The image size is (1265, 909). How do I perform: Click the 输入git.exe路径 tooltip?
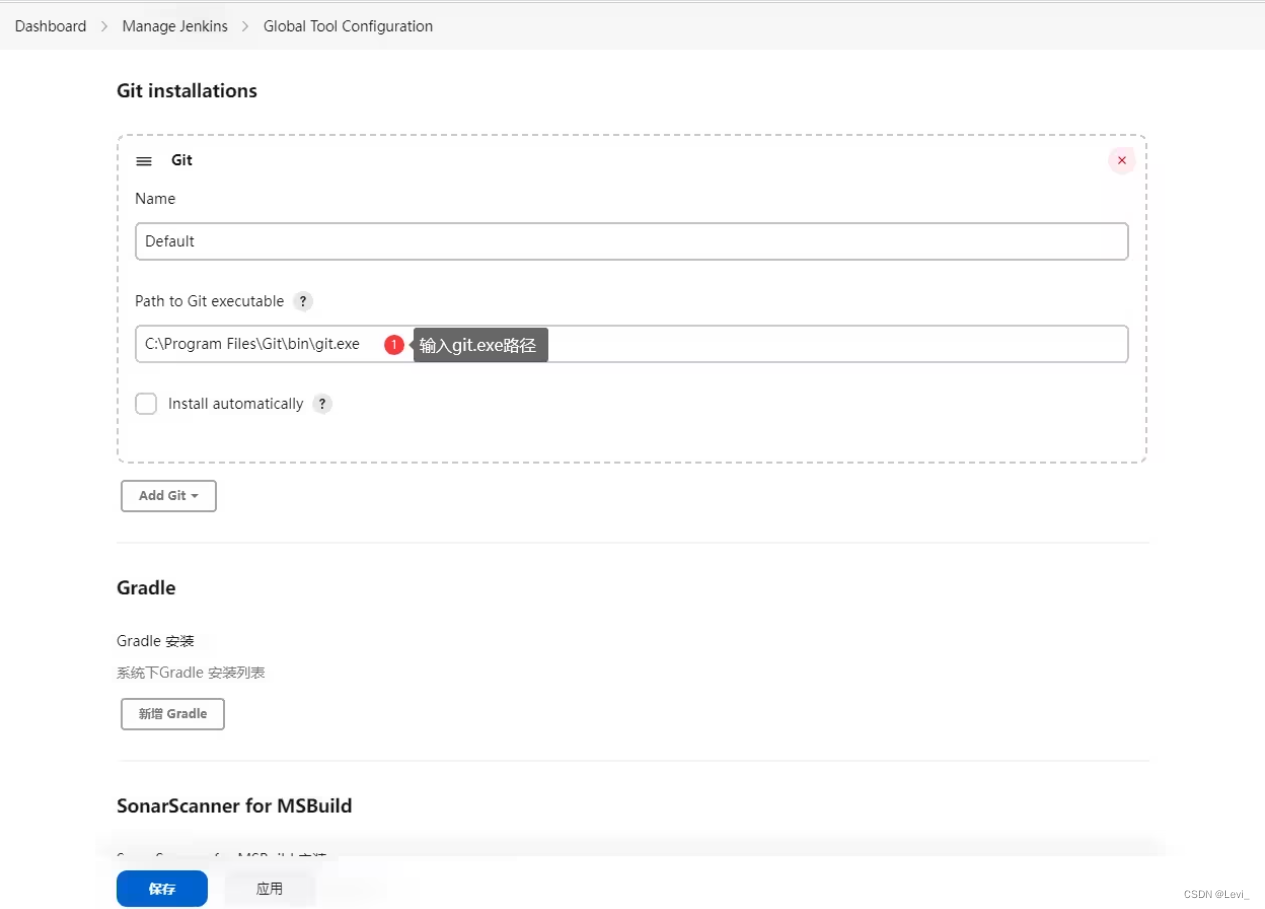480,344
